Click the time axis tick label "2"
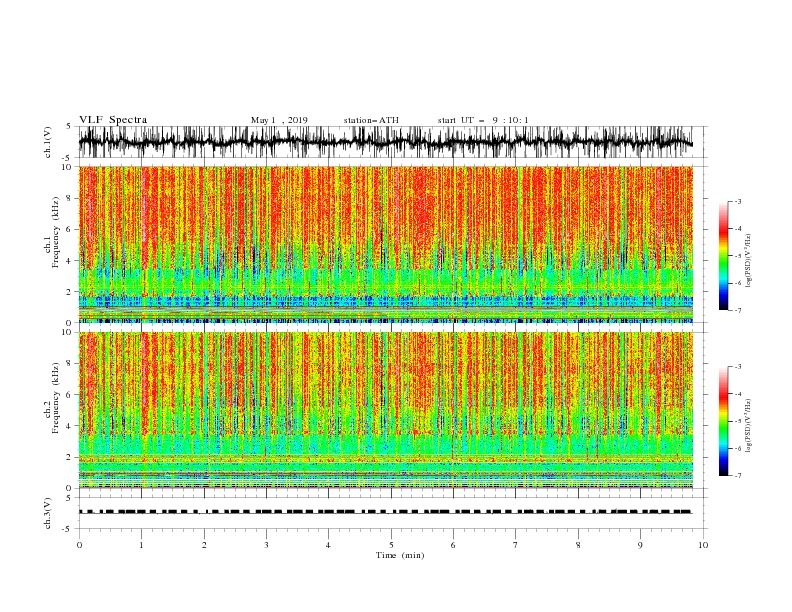The image size is (792, 612). pyautogui.click(x=204, y=545)
